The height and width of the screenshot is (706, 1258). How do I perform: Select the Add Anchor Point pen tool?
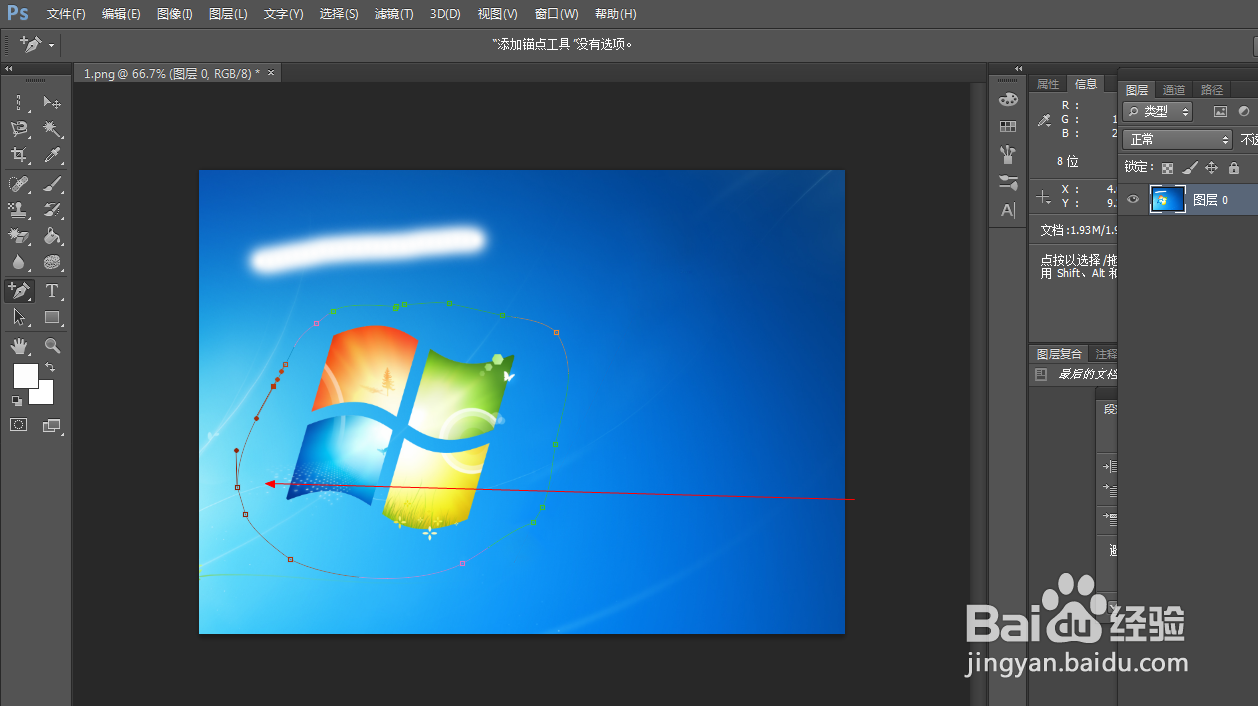coord(19,291)
